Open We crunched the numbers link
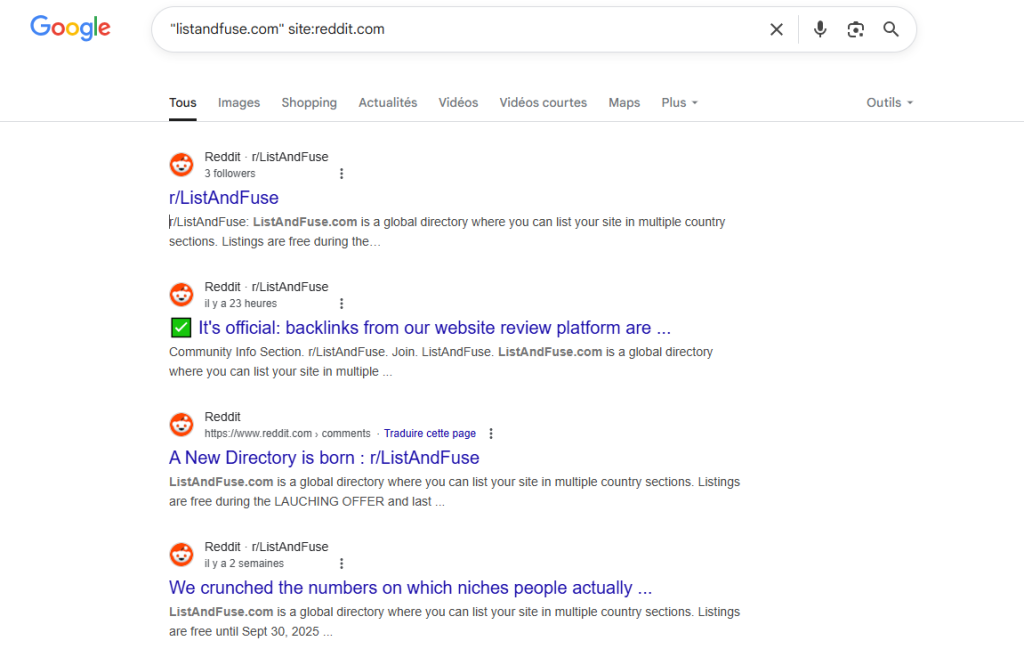Screen dimensions: 1024x649 click(410, 588)
